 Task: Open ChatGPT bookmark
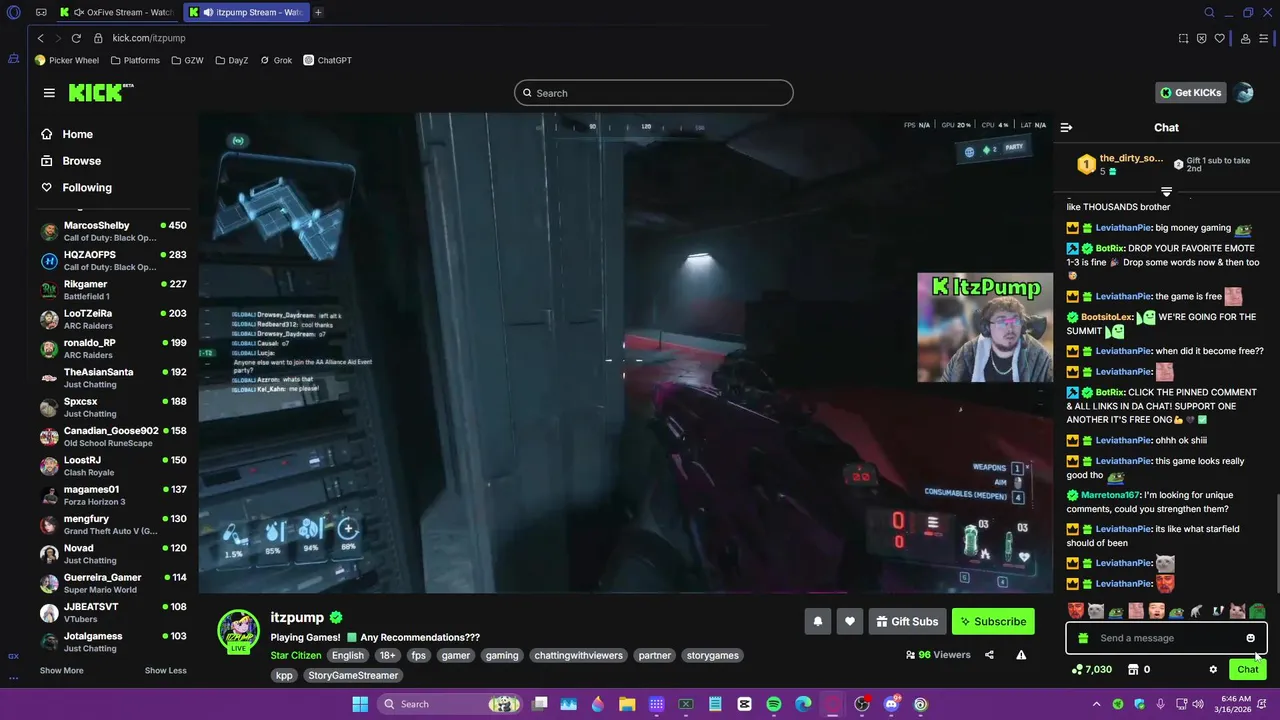tap(327, 60)
